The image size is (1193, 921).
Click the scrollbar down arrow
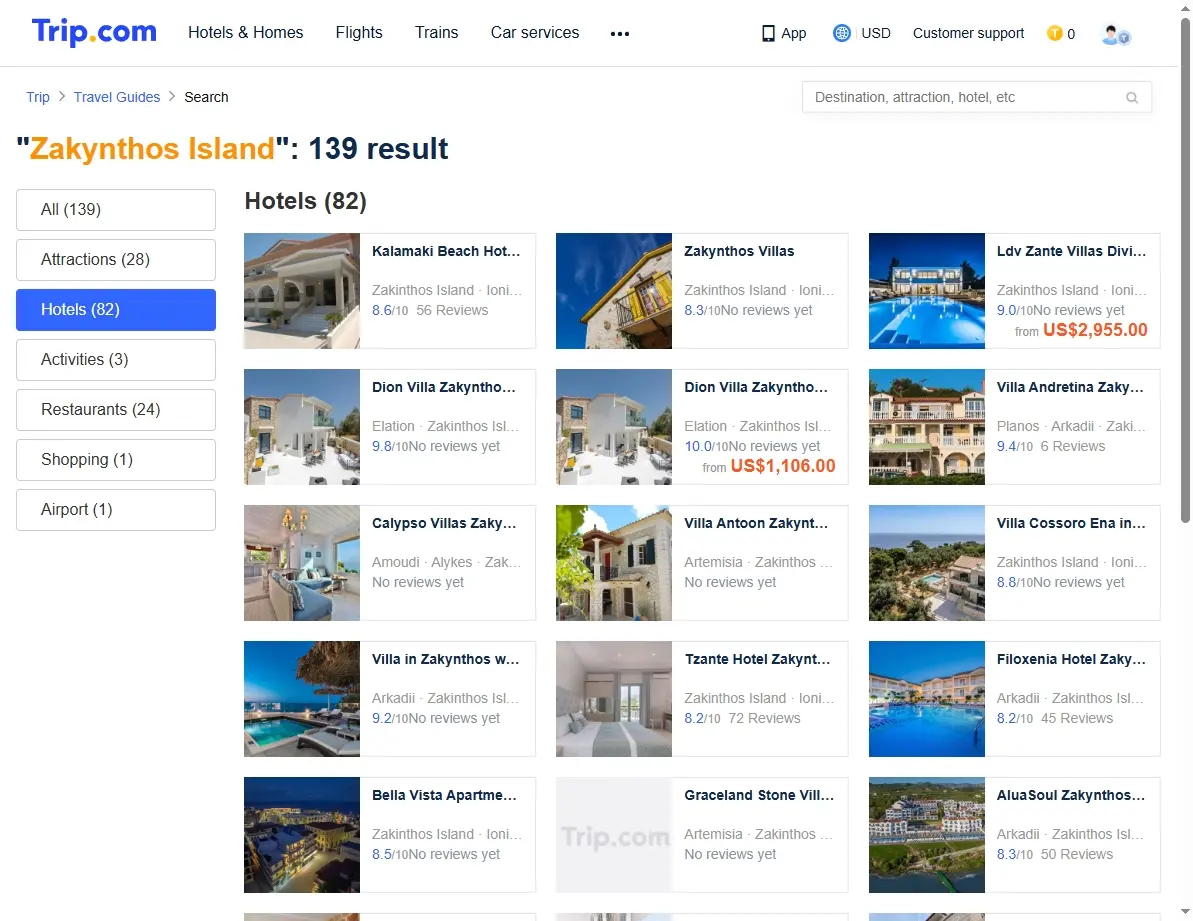tap(1185, 912)
